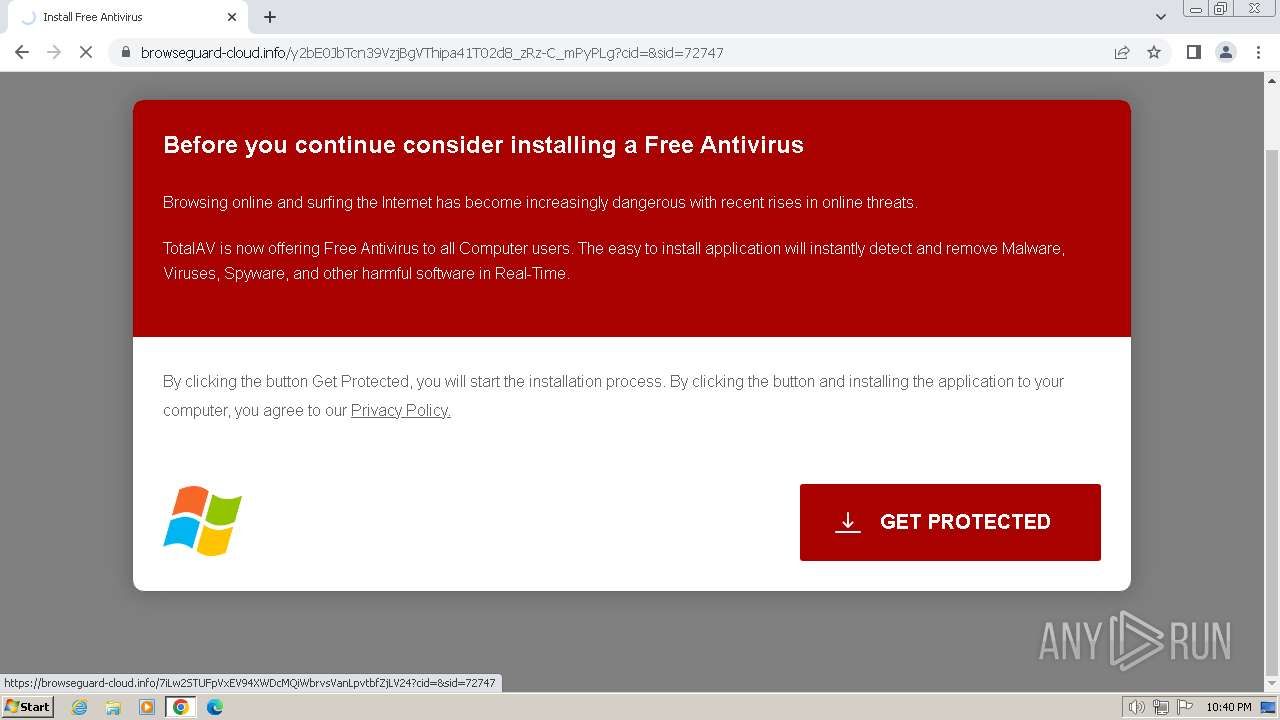Switch to Chrome in the taskbar

tap(180, 707)
